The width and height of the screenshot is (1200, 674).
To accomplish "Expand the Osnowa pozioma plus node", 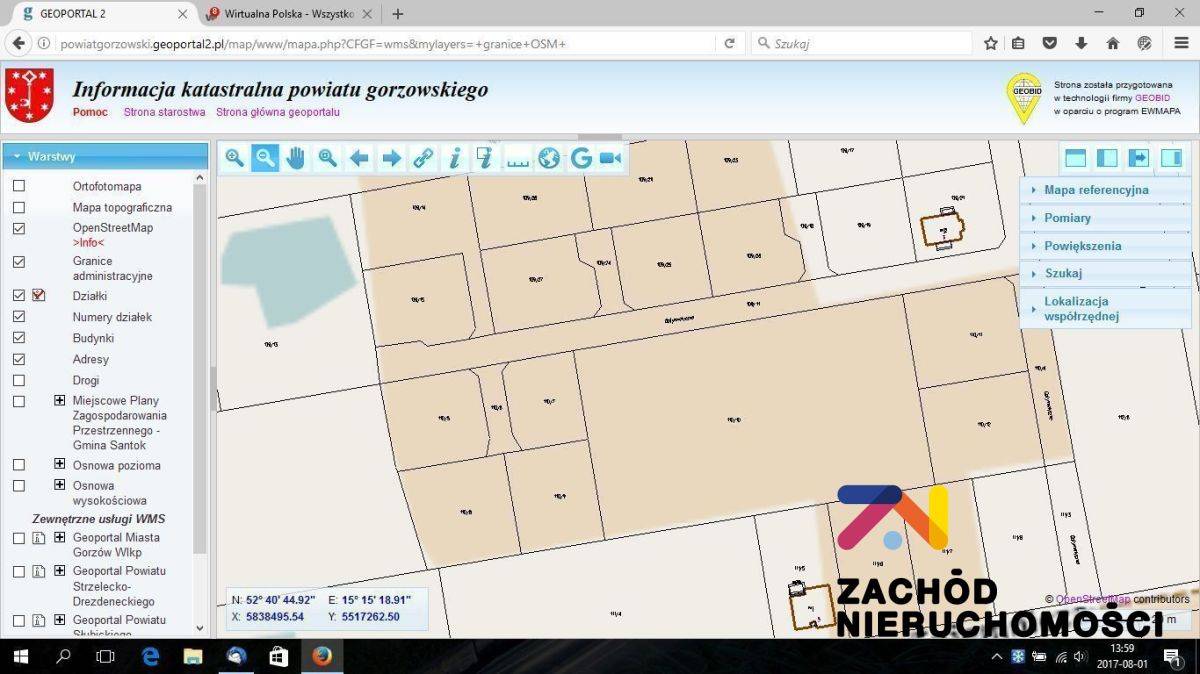I will (x=60, y=464).
